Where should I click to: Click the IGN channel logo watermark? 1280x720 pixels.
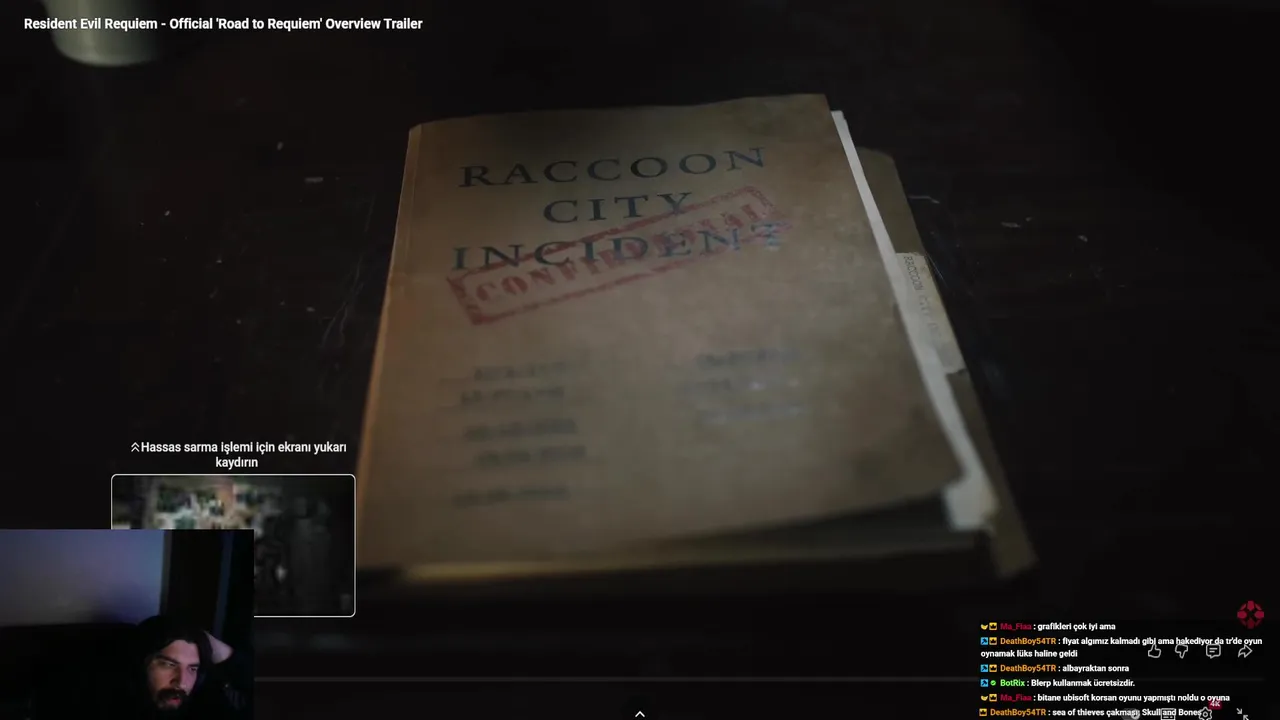click(1250, 614)
